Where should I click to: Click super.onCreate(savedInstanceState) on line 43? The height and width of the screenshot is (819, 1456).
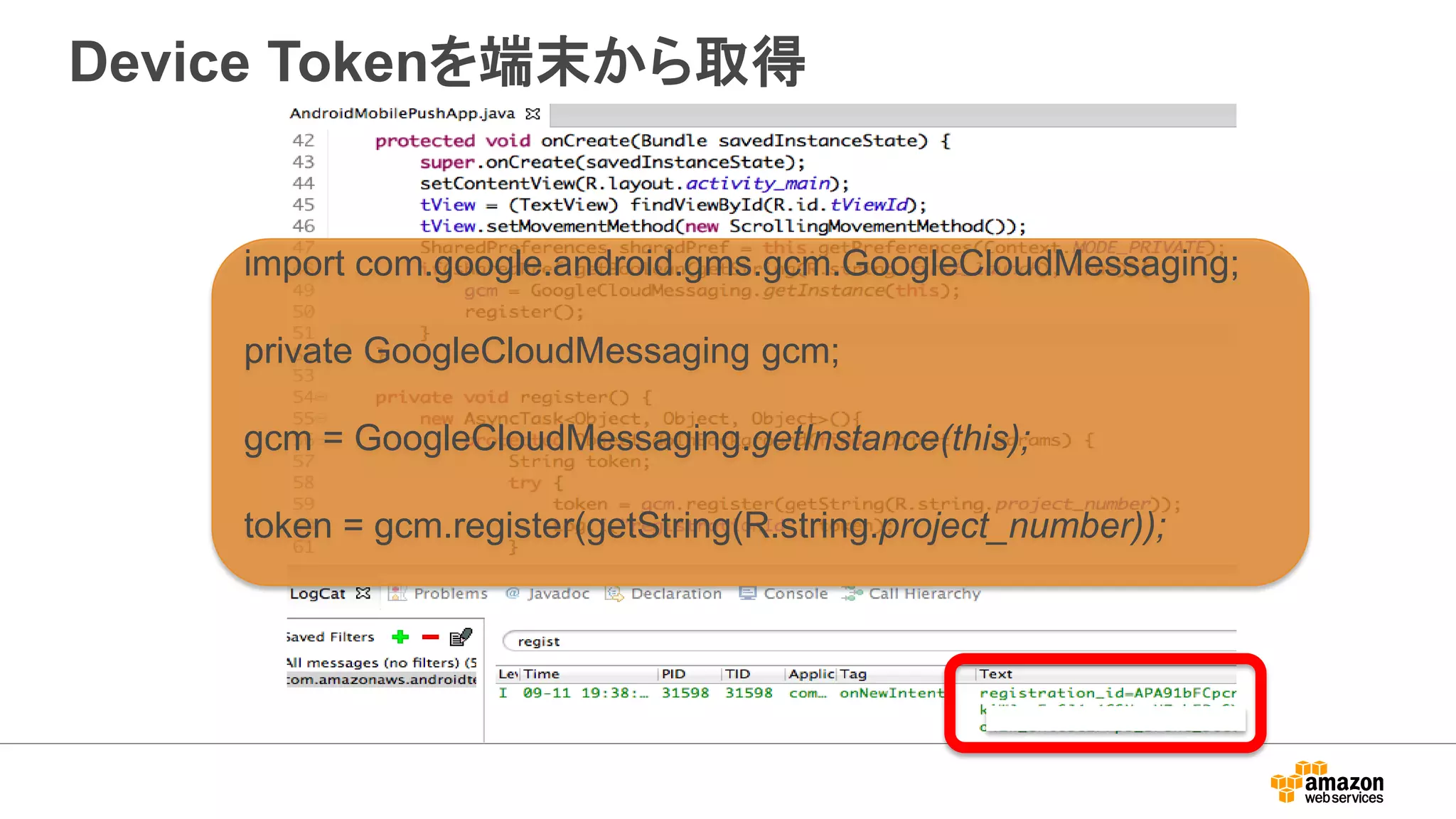[612, 162]
